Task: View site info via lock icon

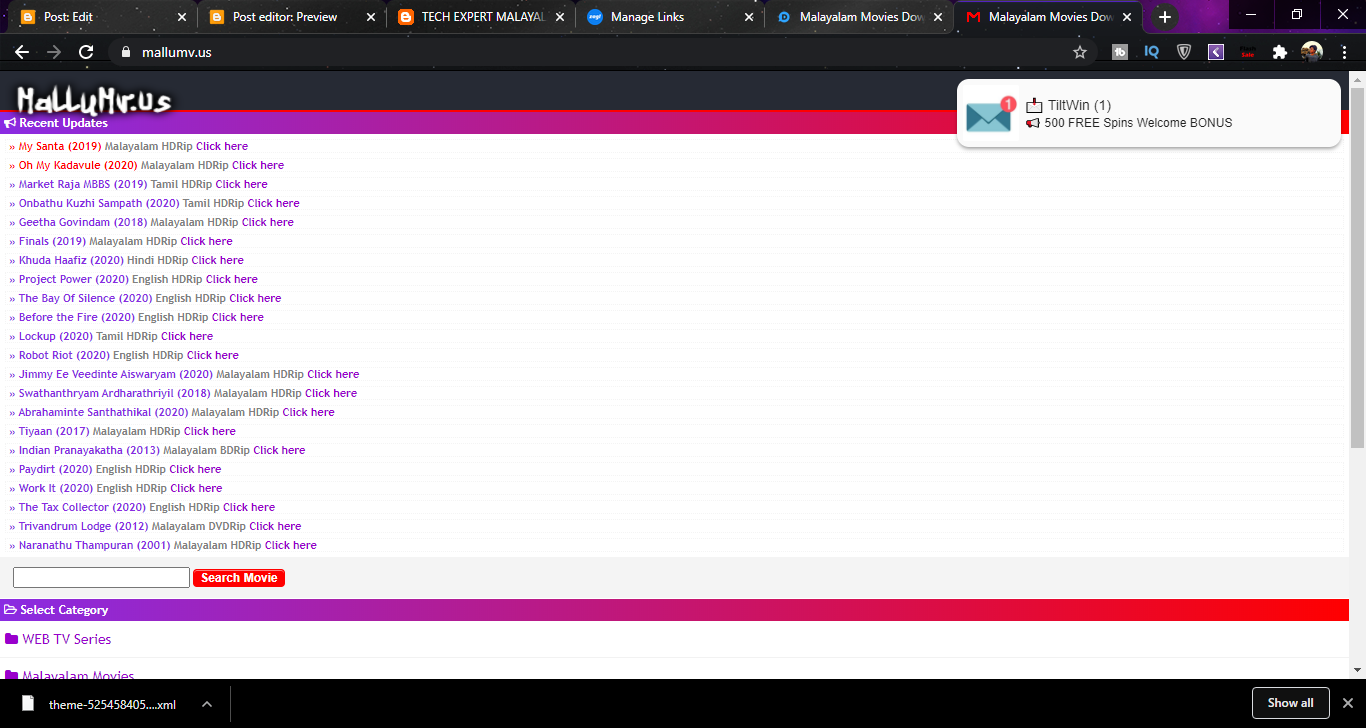Action: (125, 52)
